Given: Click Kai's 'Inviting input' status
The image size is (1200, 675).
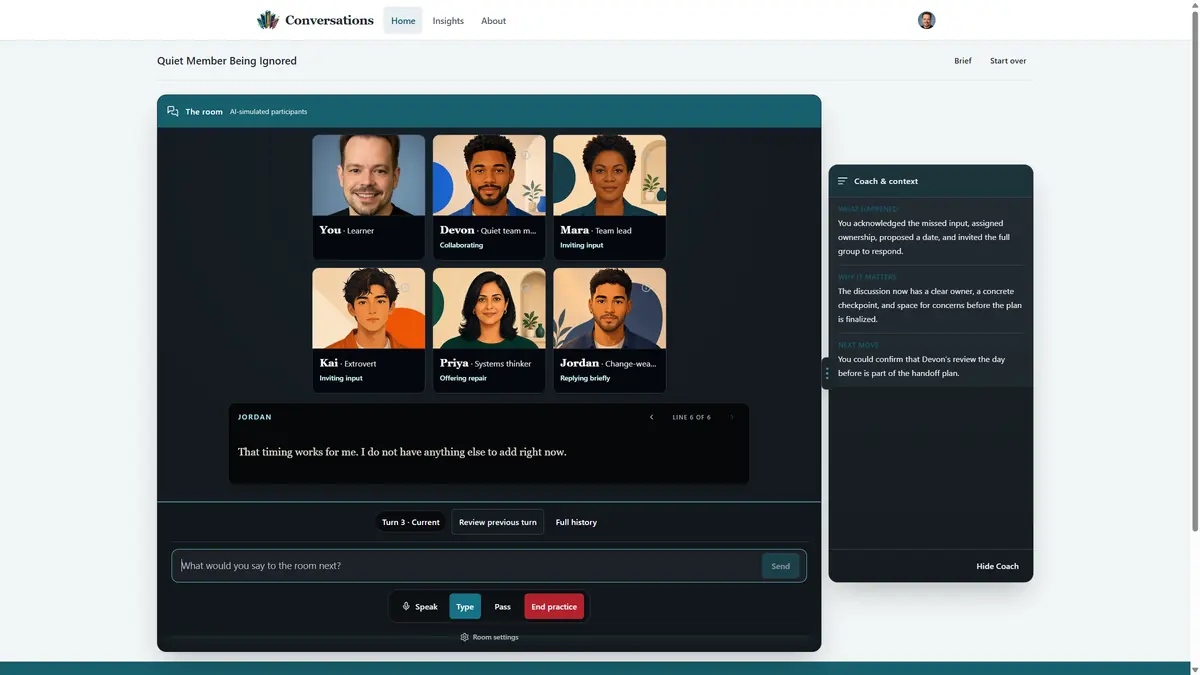Looking at the screenshot, I should pyautogui.click(x=341, y=378).
